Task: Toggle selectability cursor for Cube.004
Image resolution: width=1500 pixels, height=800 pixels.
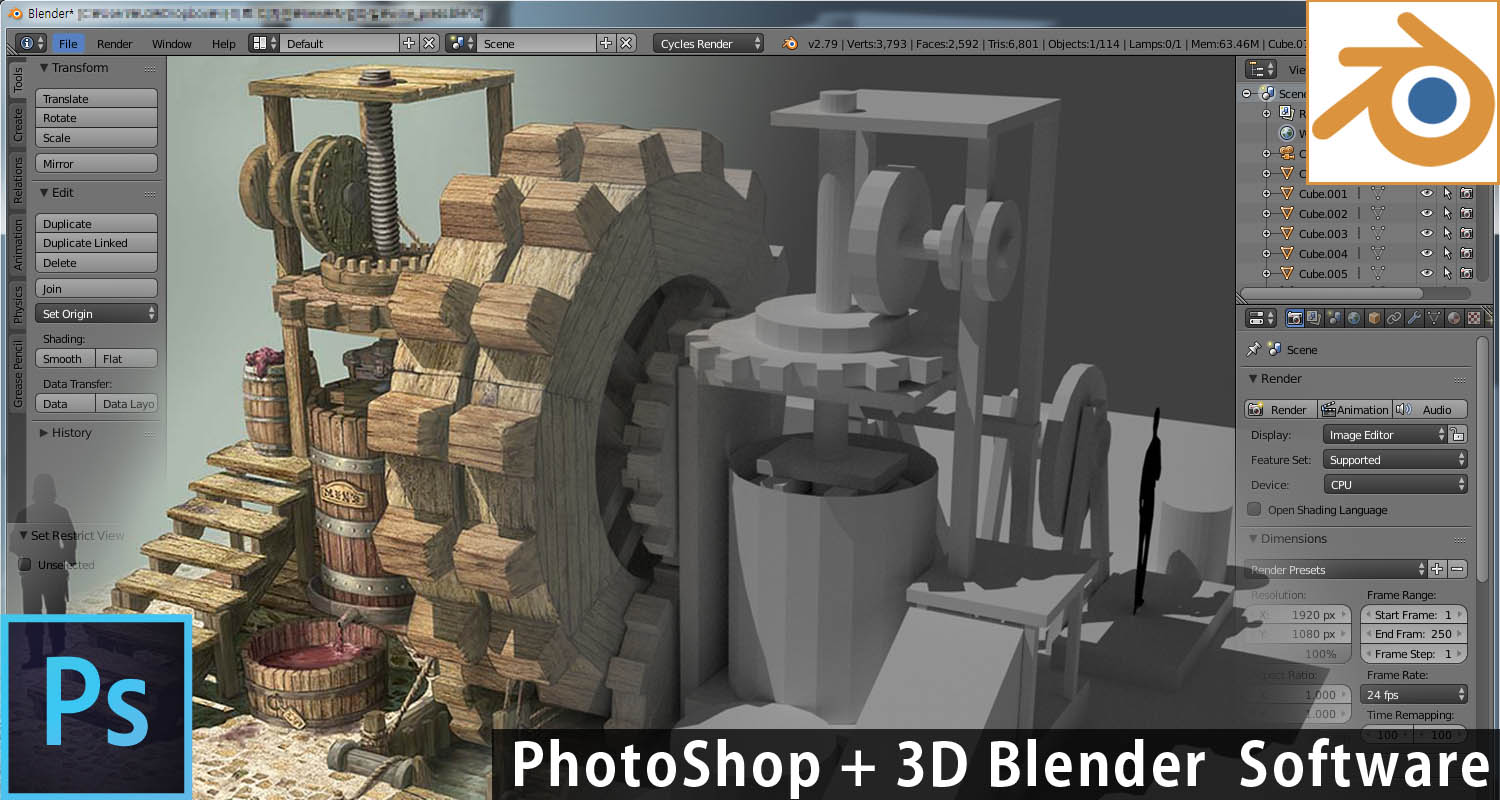Action: 1447,254
